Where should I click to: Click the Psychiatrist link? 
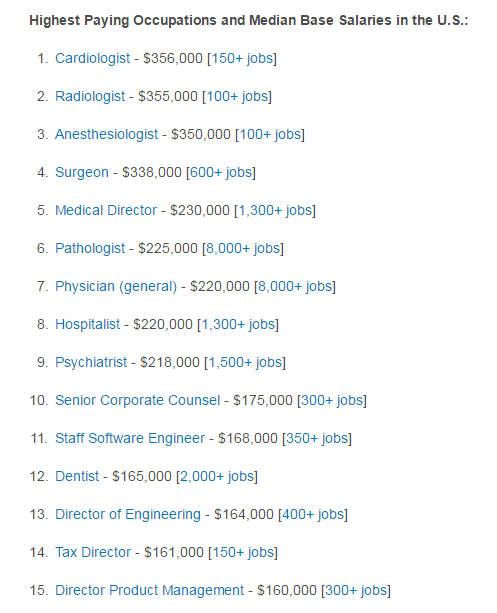91,362
